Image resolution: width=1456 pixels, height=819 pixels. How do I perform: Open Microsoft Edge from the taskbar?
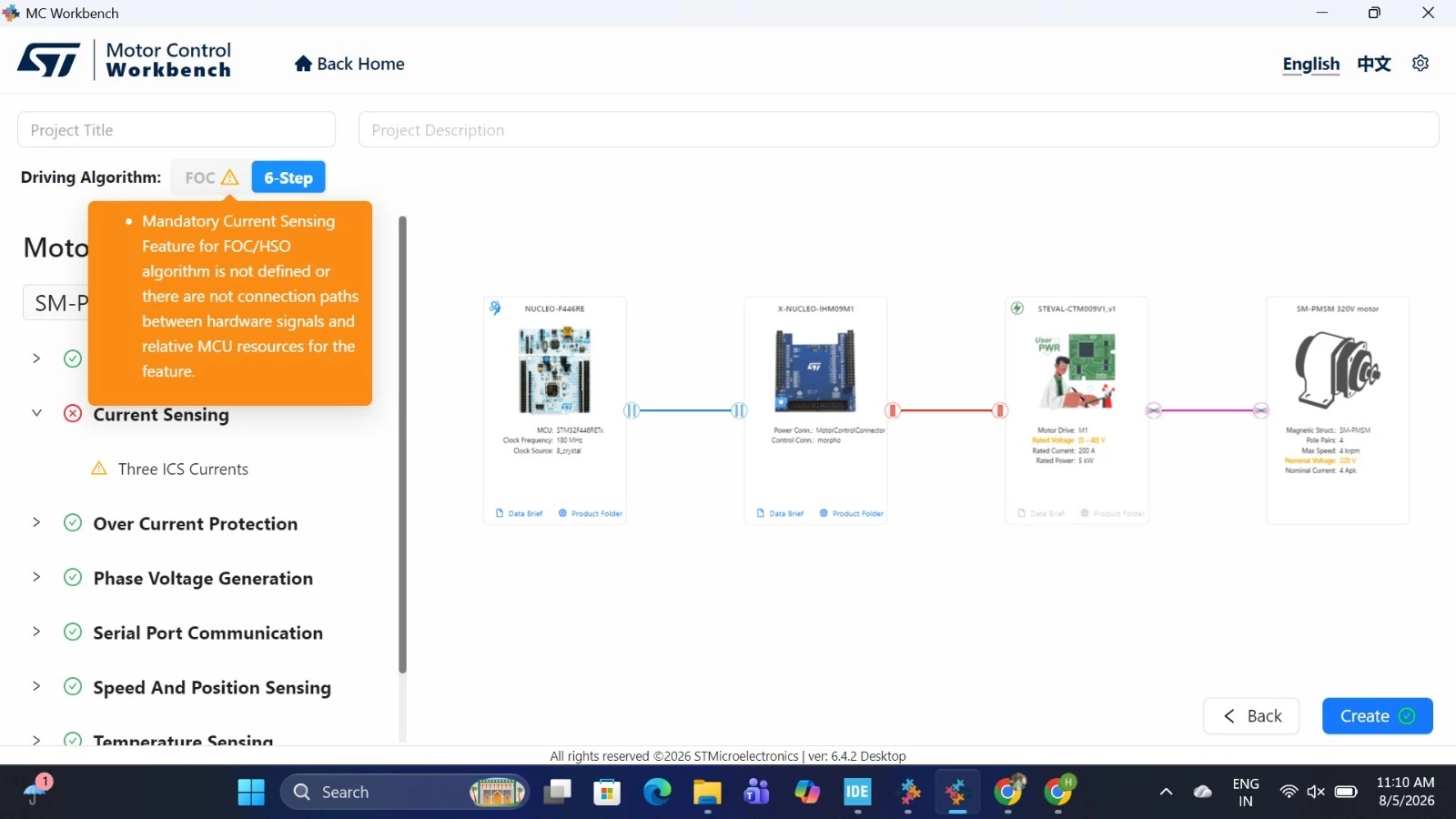[657, 793]
